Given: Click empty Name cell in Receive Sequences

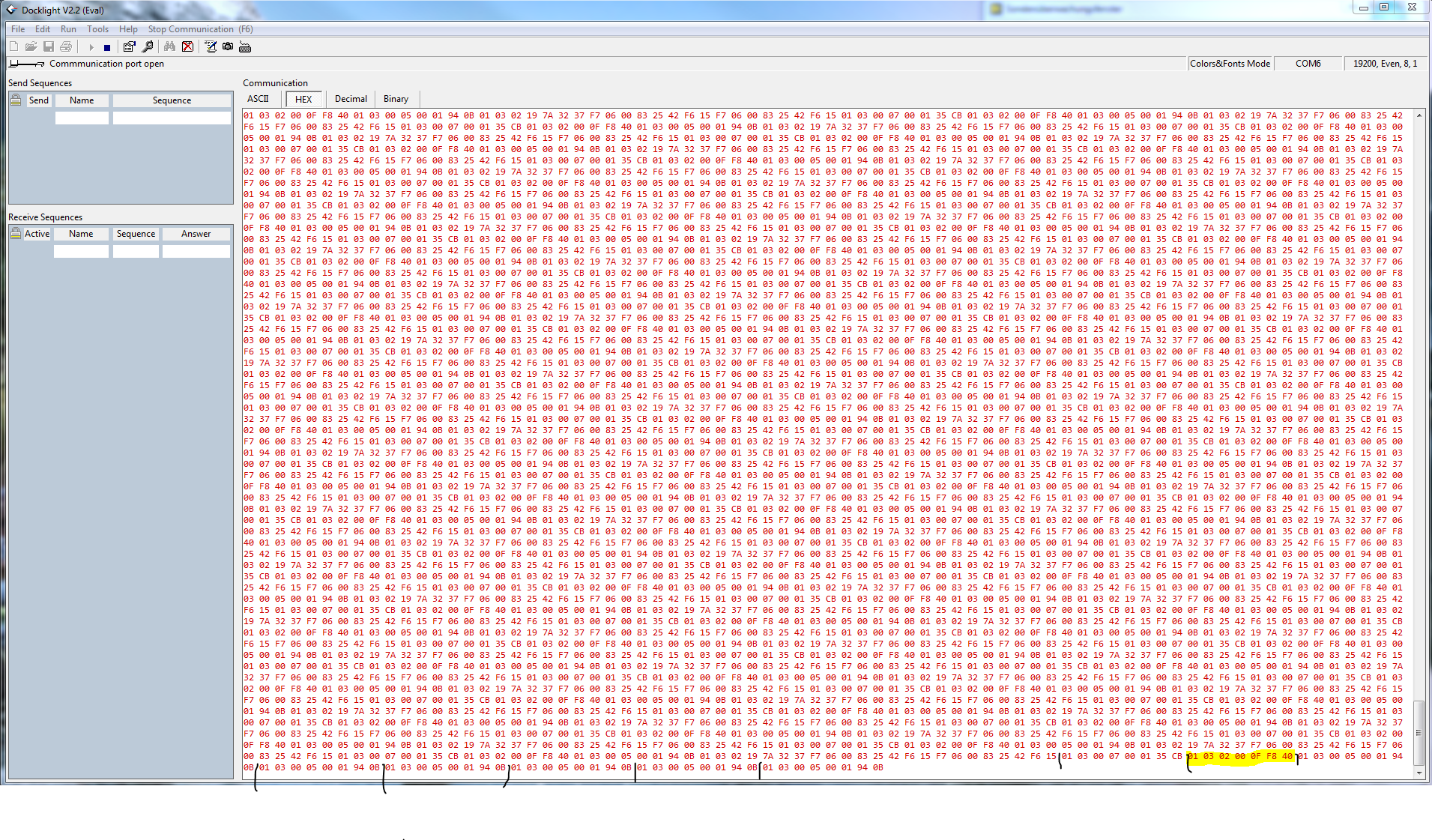Looking at the screenshot, I should (81, 251).
